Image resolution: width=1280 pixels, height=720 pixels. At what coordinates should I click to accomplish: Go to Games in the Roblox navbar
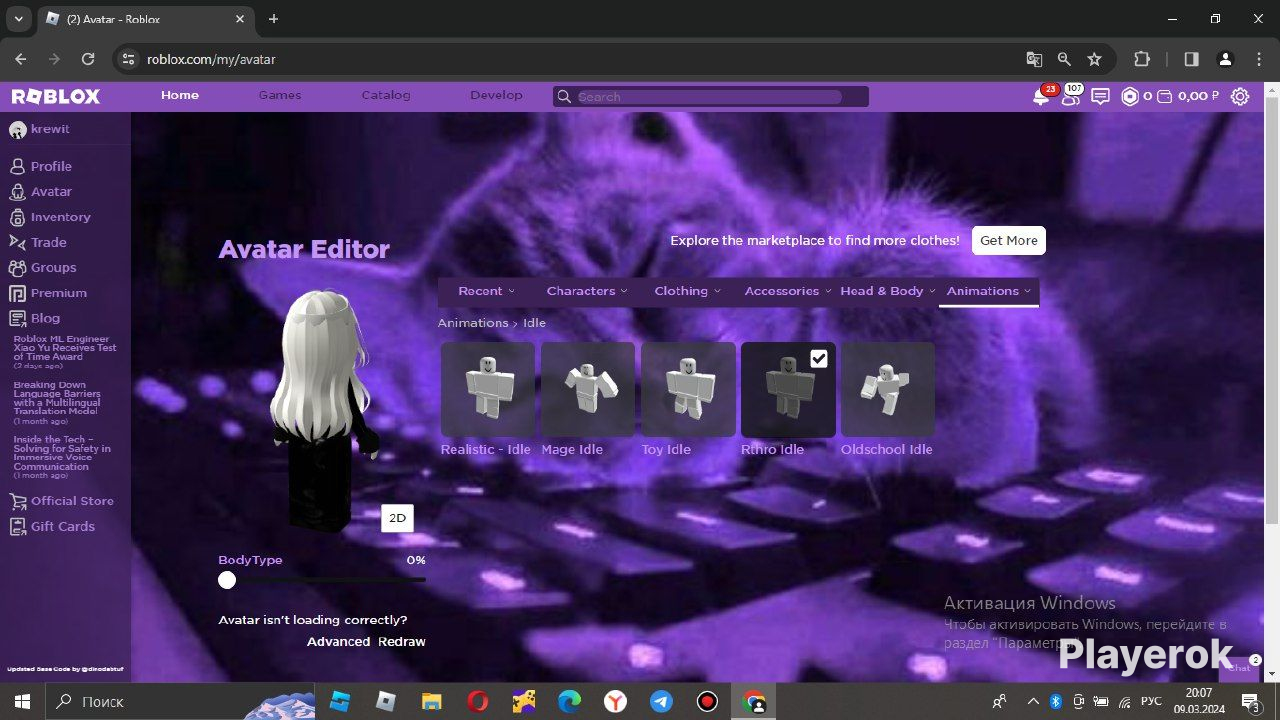tap(280, 95)
